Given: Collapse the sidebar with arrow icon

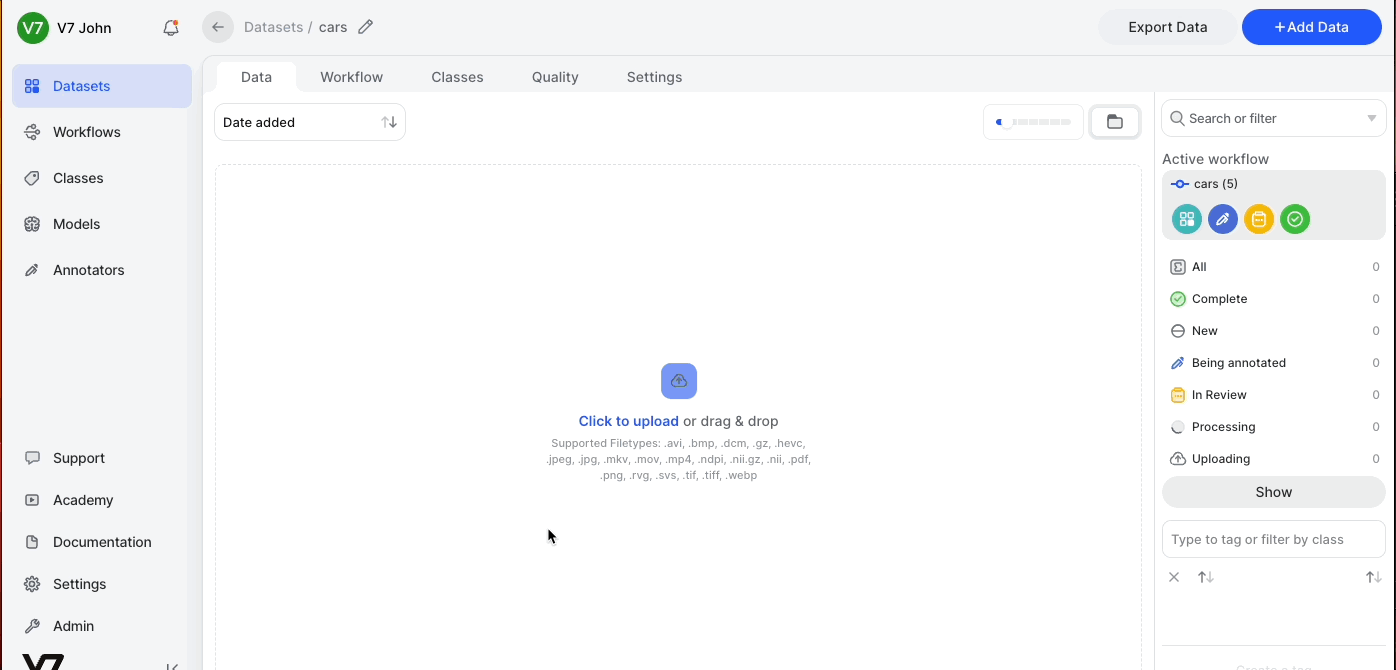Looking at the screenshot, I should pos(172,666).
